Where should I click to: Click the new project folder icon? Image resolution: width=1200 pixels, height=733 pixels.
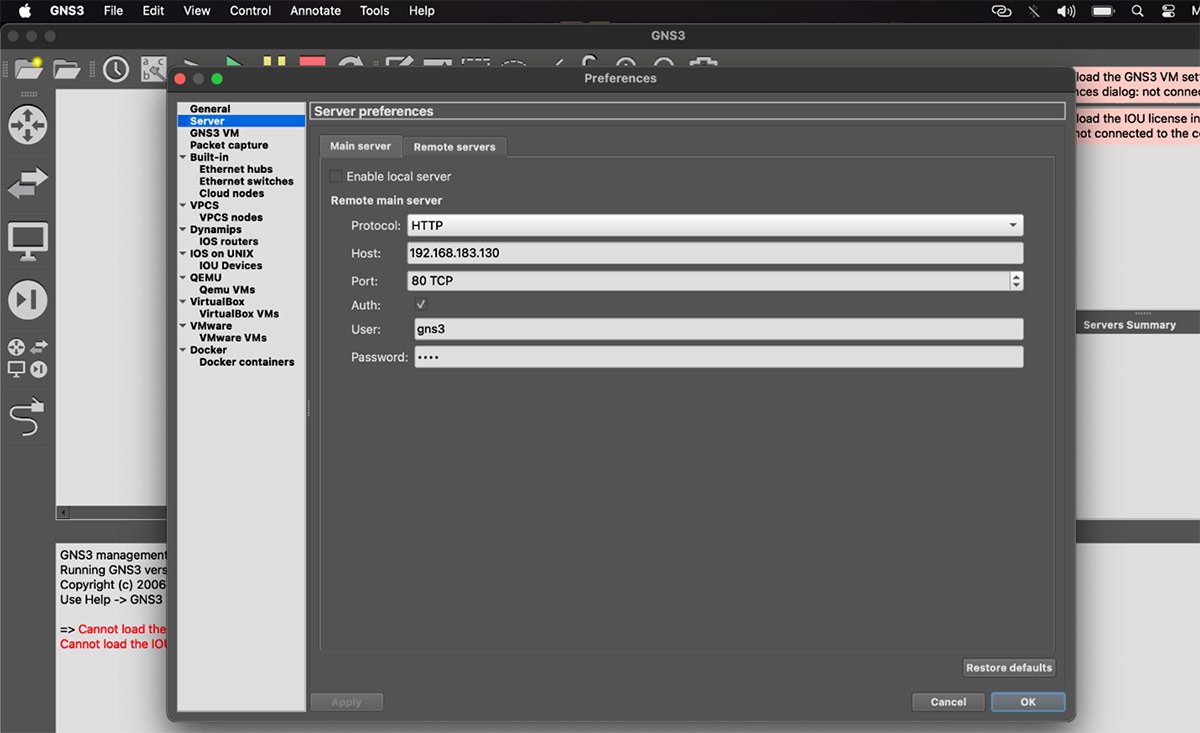(x=28, y=69)
